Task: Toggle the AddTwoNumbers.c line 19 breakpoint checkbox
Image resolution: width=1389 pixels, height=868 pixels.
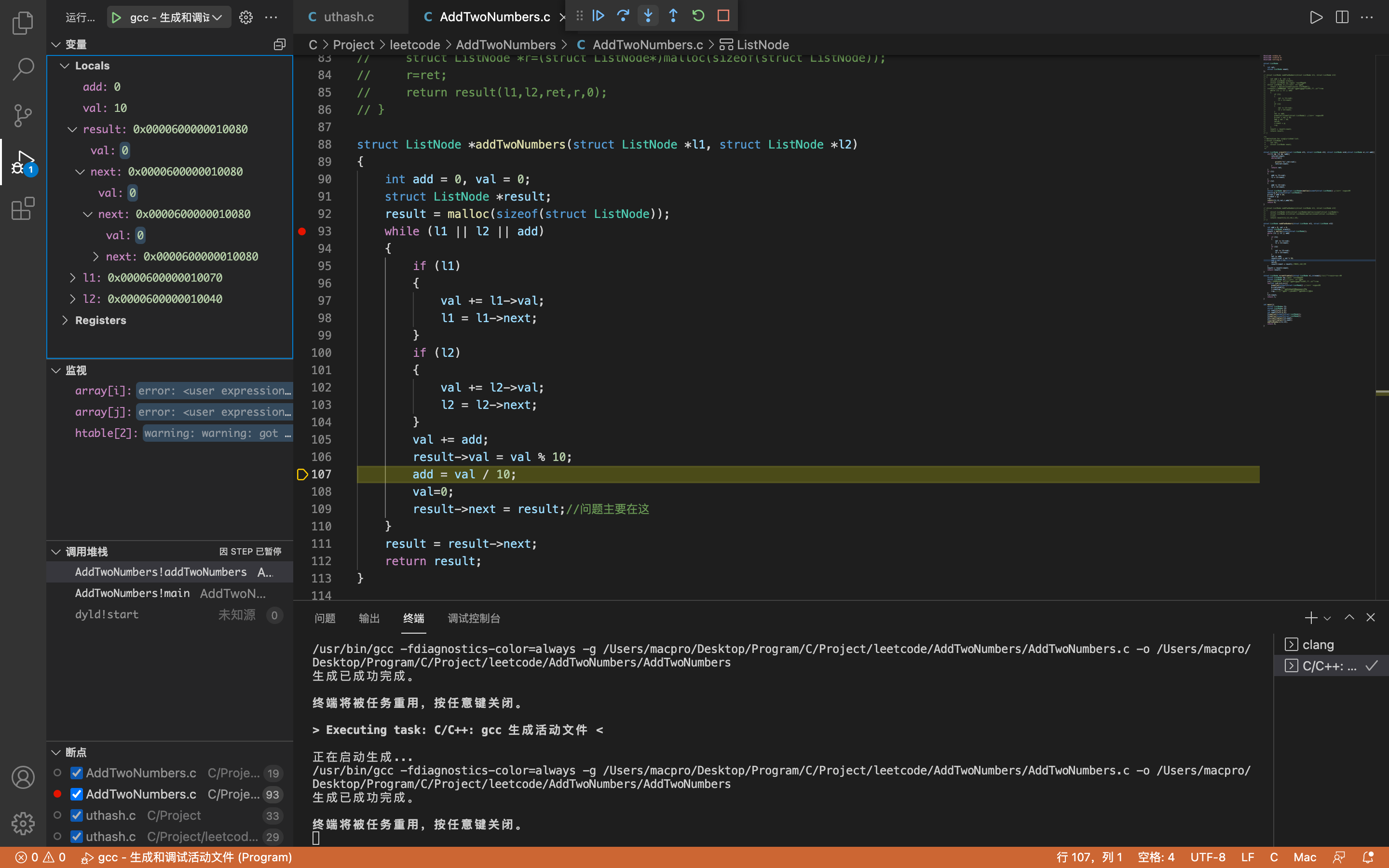Action: 76,773
